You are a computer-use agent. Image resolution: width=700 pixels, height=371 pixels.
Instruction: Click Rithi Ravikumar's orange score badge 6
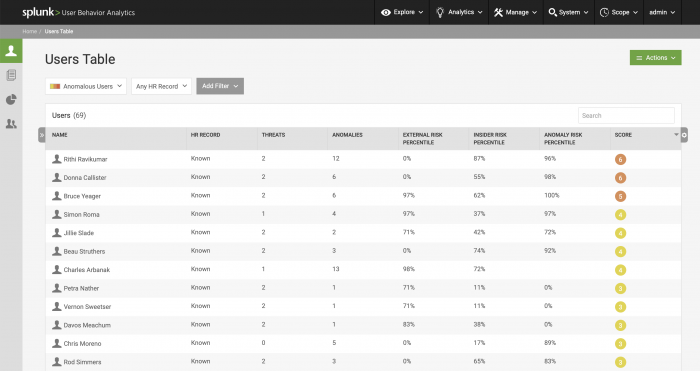coord(620,159)
